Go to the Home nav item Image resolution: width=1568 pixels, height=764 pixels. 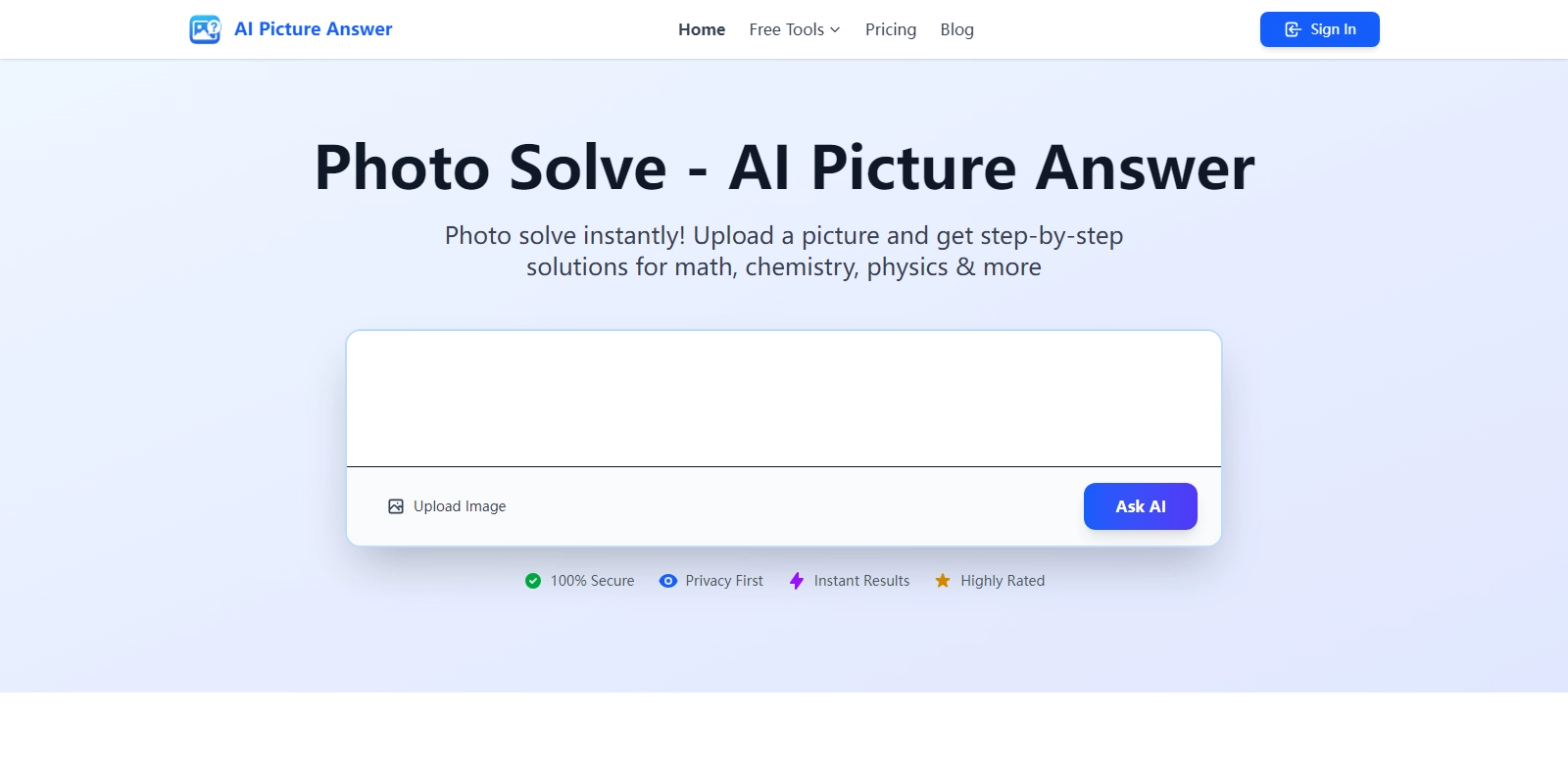(x=702, y=29)
